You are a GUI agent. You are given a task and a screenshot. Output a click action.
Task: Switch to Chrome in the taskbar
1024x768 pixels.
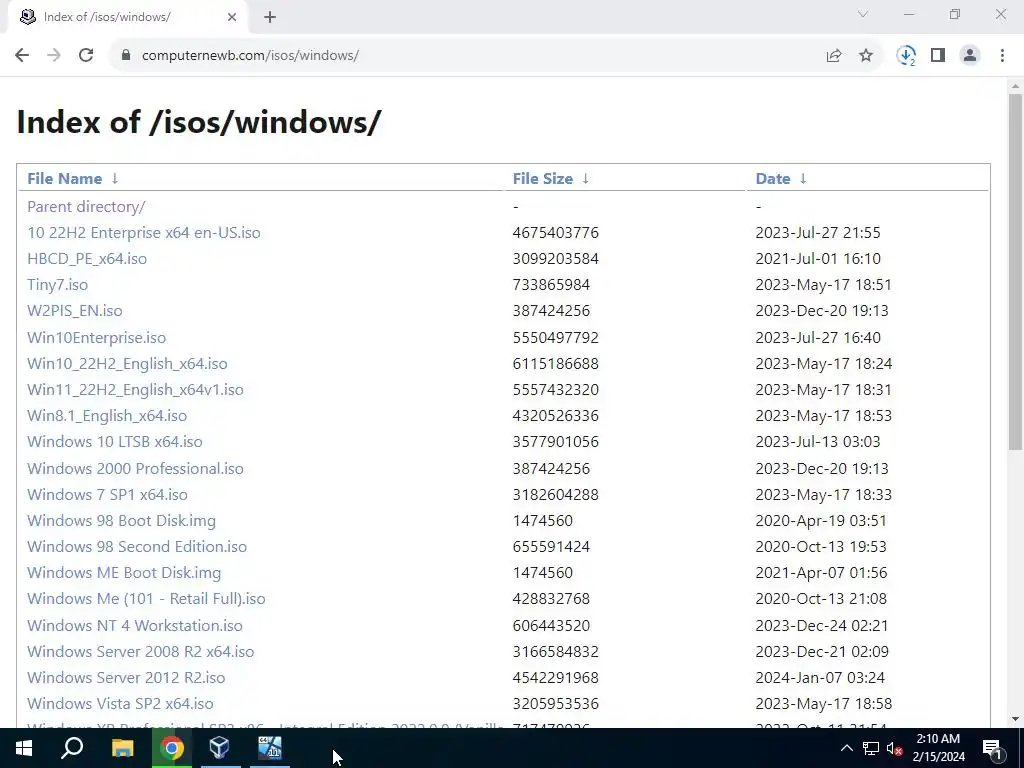point(172,748)
